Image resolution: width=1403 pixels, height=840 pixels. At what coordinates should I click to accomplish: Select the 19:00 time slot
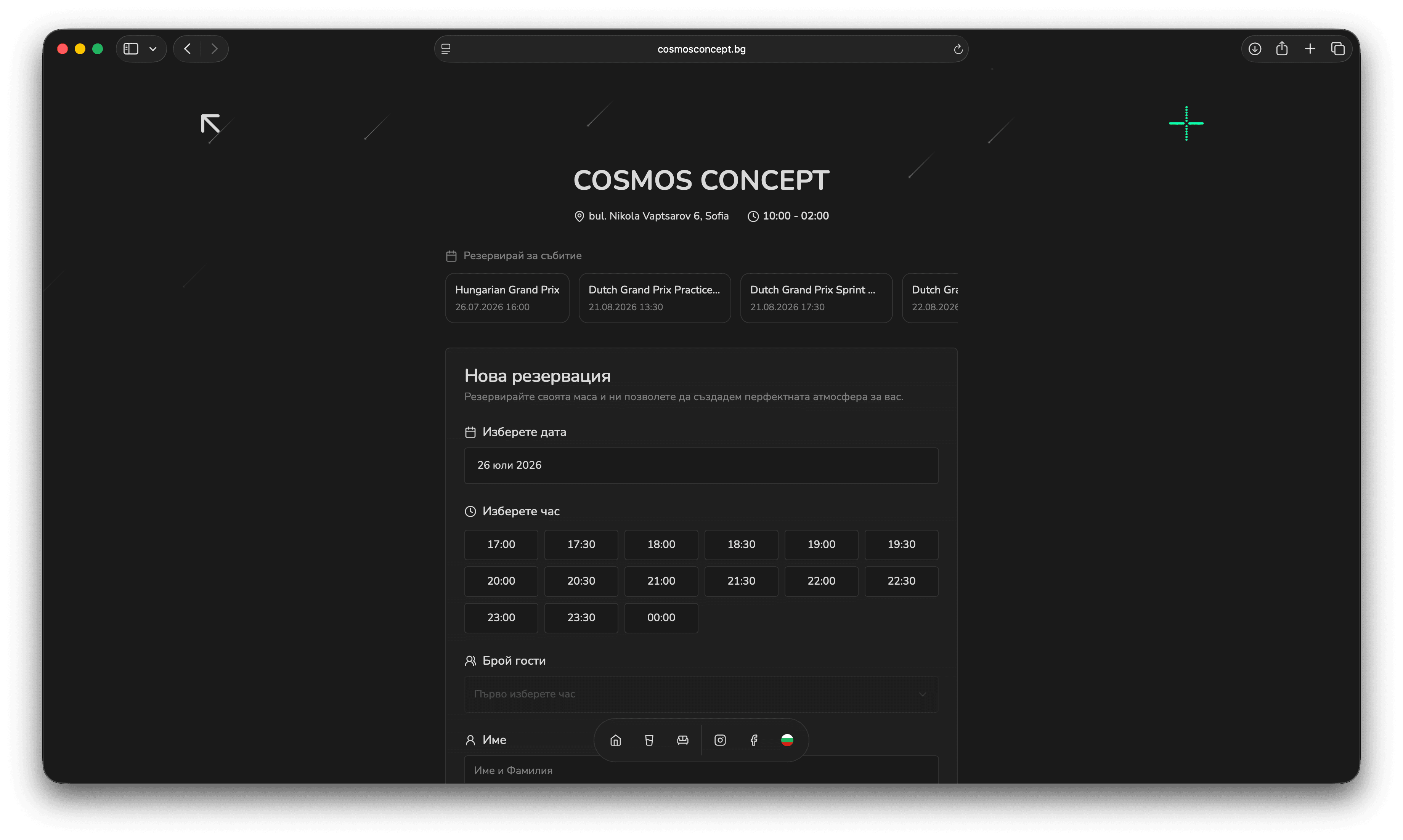click(x=822, y=545)
